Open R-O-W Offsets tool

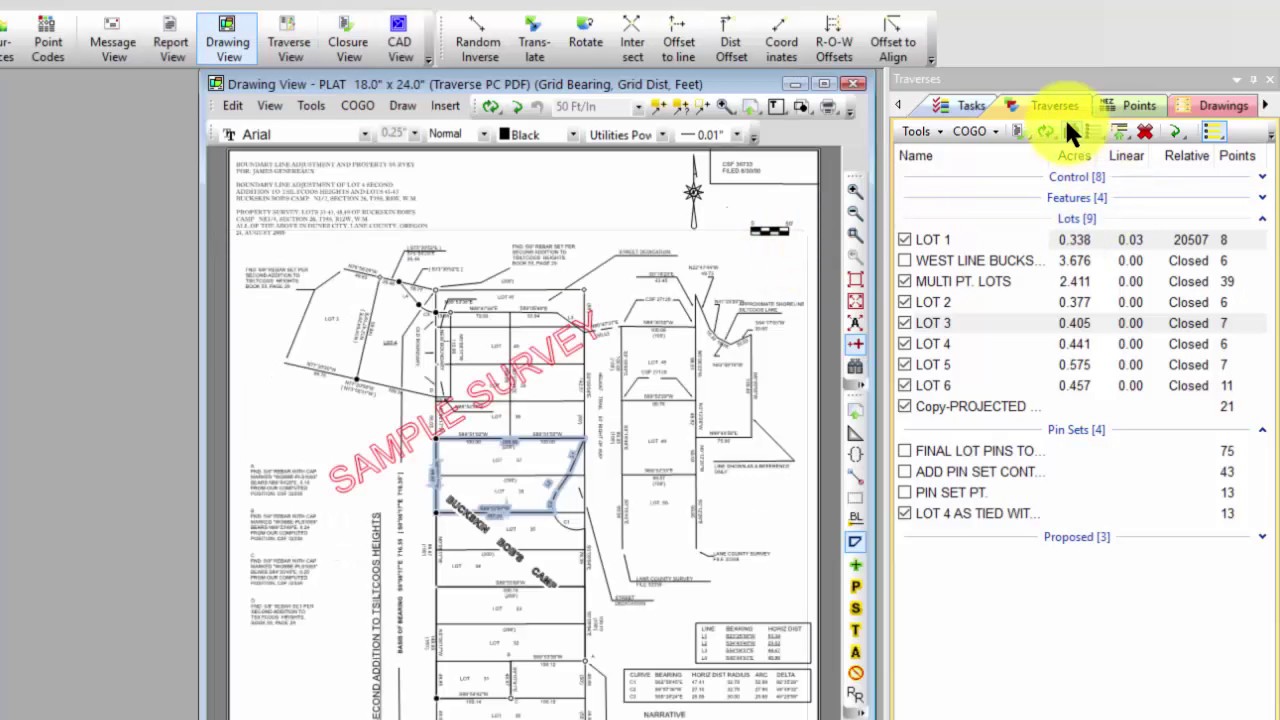click(834, 39)
